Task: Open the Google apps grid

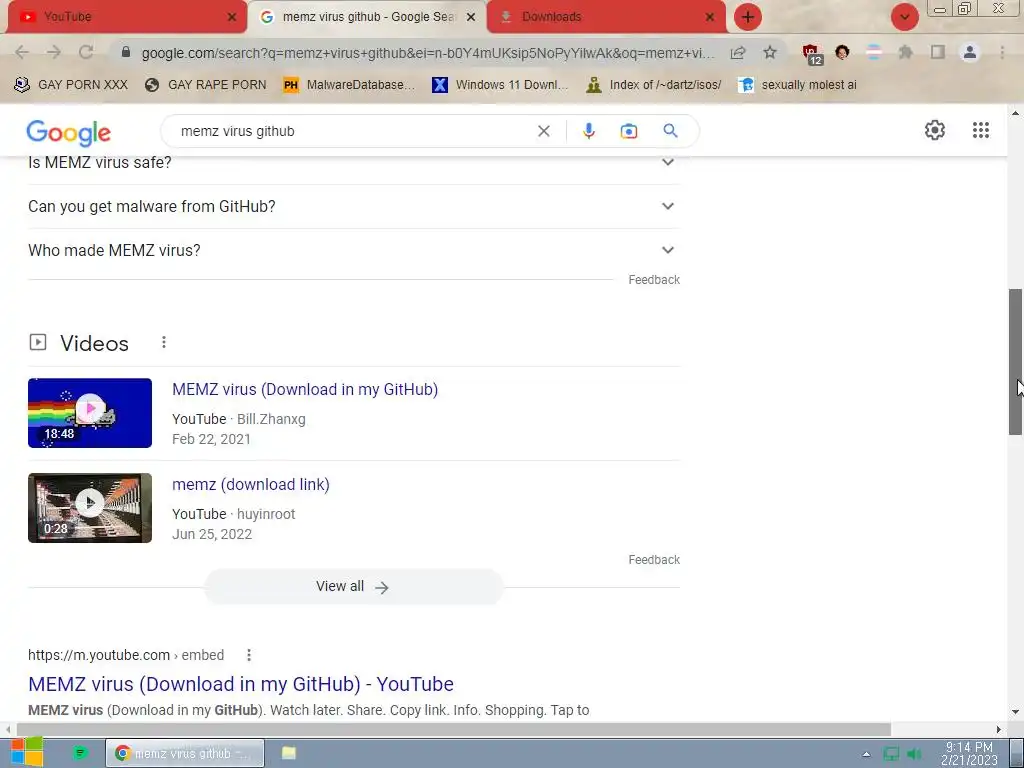Action: click(x=980, y=130)
